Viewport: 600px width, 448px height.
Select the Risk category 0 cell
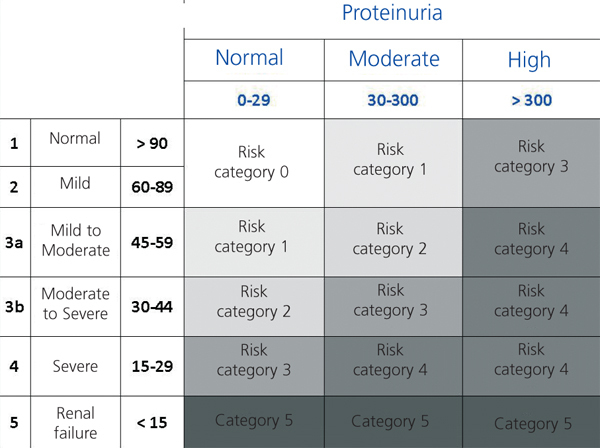coord(251,162)
